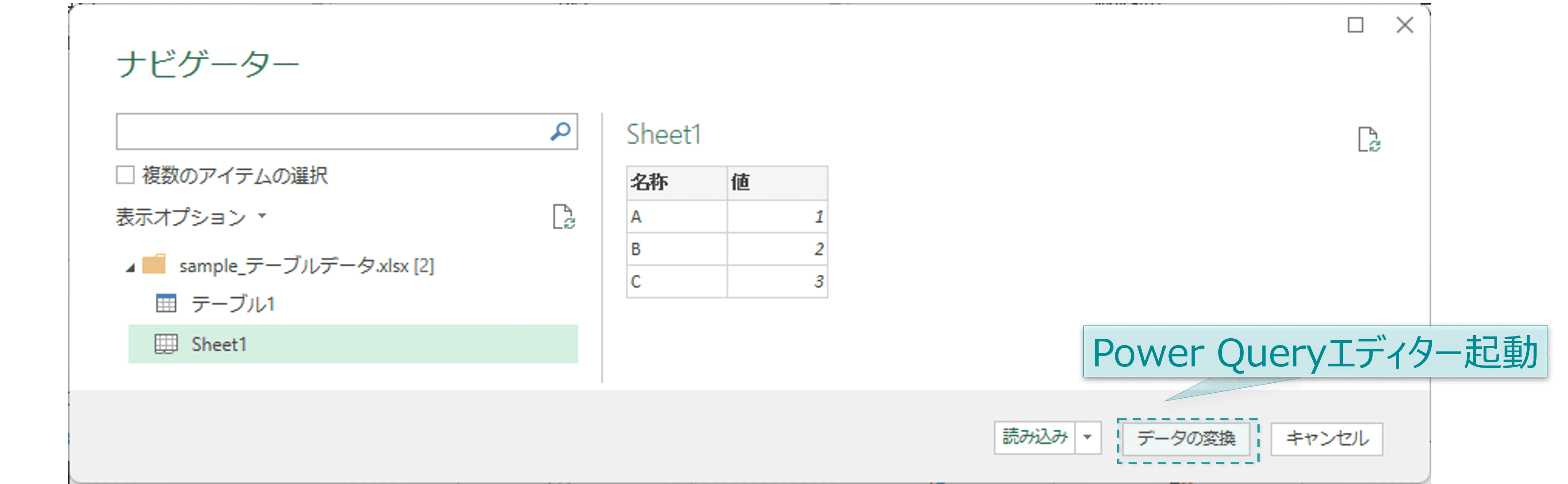The height and width of the screenshot is (484, 1568).
Task: Click the preview refresh icon at right
Action: click(1368, 139)
